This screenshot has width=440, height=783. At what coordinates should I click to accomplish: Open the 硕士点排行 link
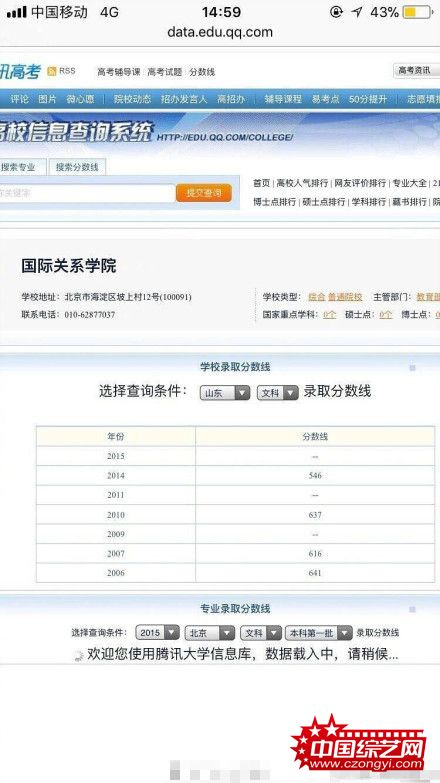point(324,202)
